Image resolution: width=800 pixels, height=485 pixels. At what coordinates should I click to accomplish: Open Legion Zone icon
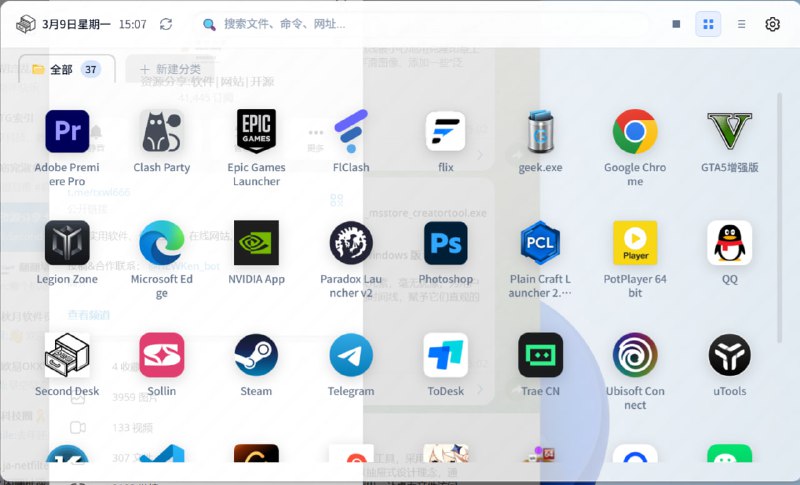point(67,243)
